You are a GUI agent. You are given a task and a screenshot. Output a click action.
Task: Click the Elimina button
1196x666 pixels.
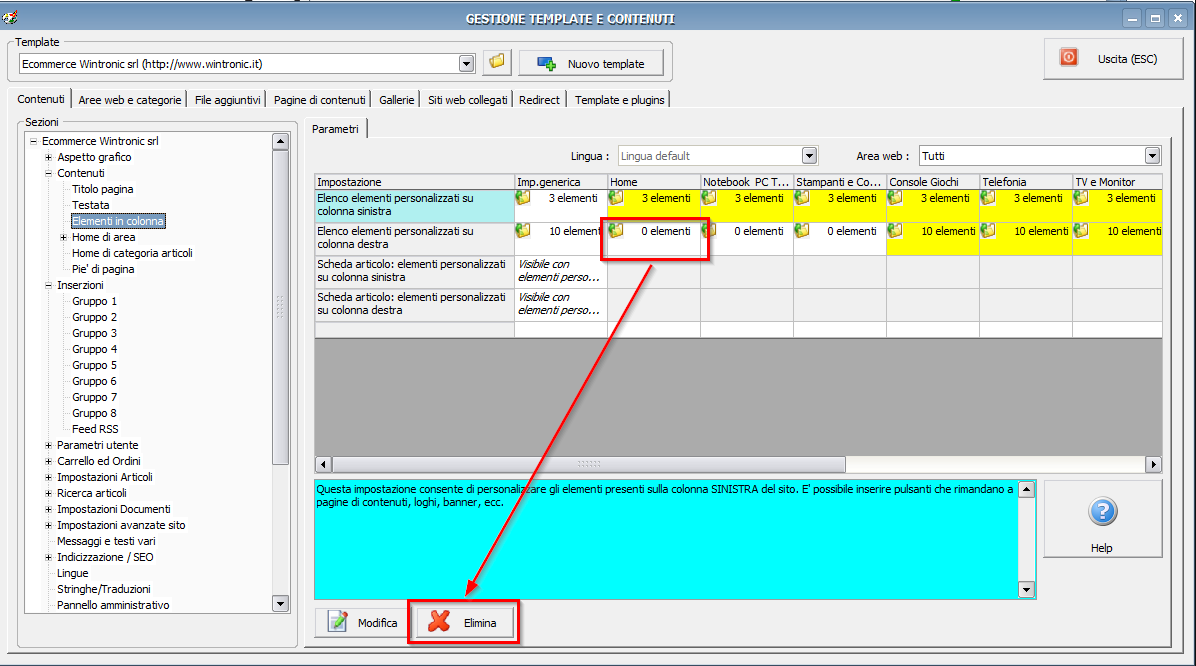point(464,623)
